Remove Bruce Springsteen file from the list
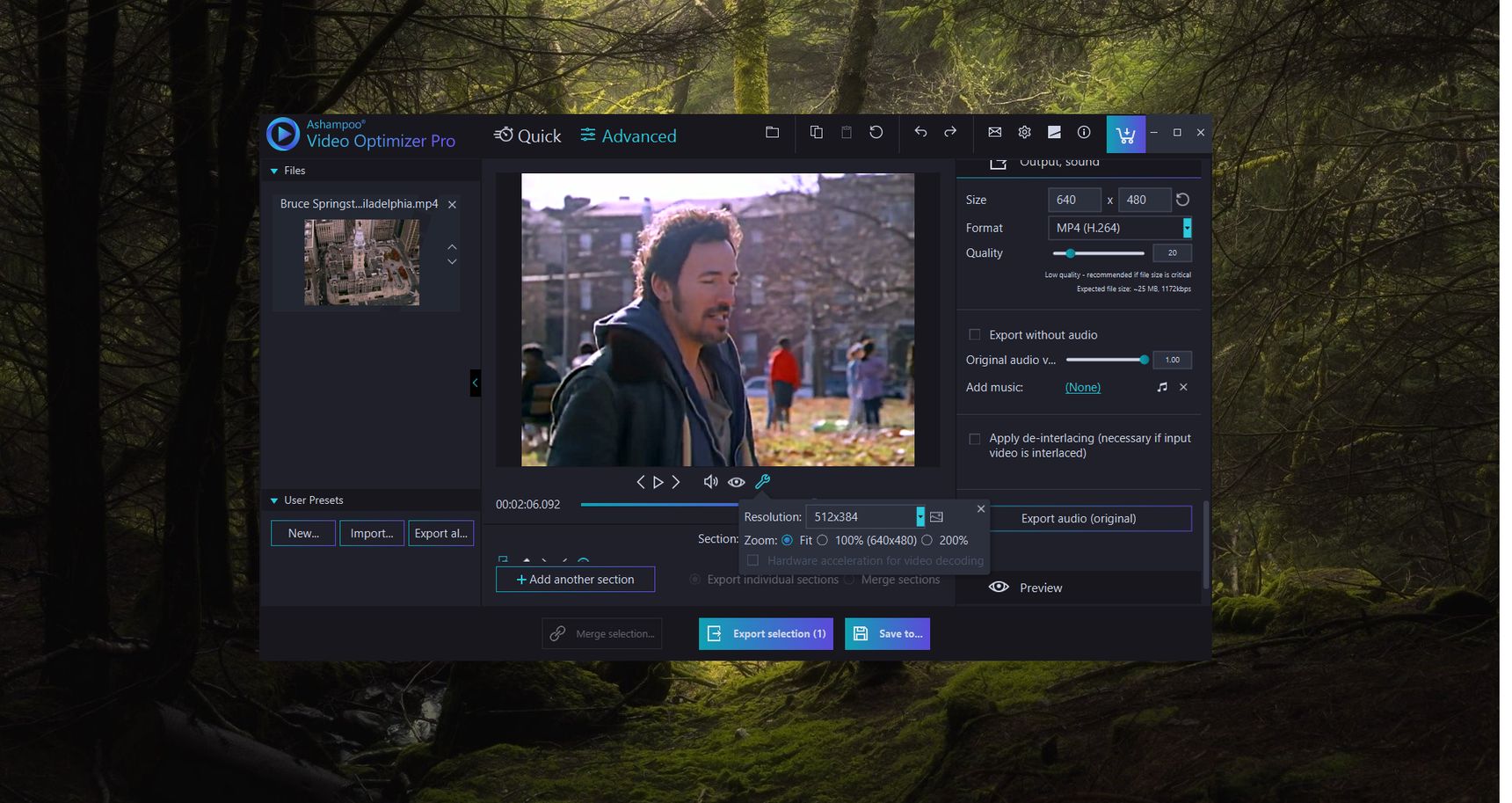Image resolution: width=1512 pixels, height=803 pixels. point(452,204)
